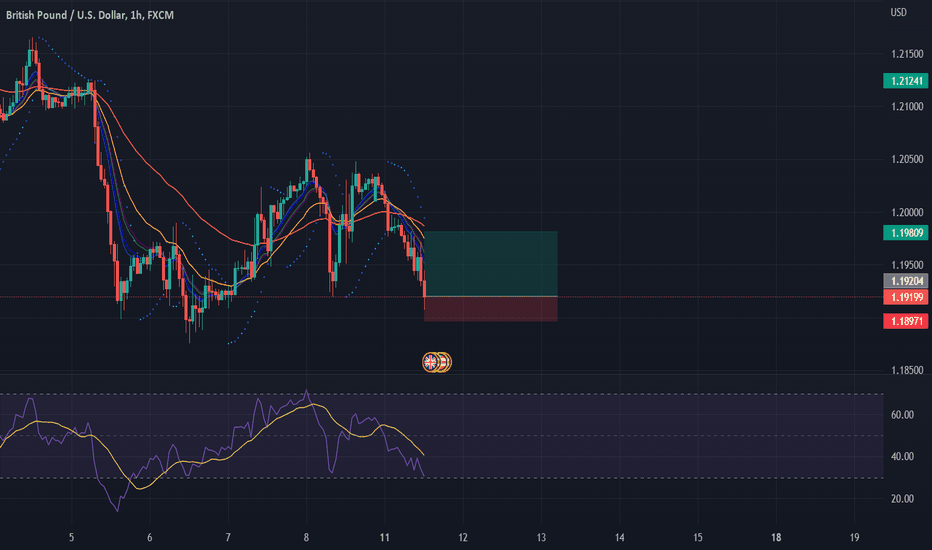Click the 1.20500 price axis value
Image resolution: width=932 pixels, height=550 pixels.
(907, 159)
